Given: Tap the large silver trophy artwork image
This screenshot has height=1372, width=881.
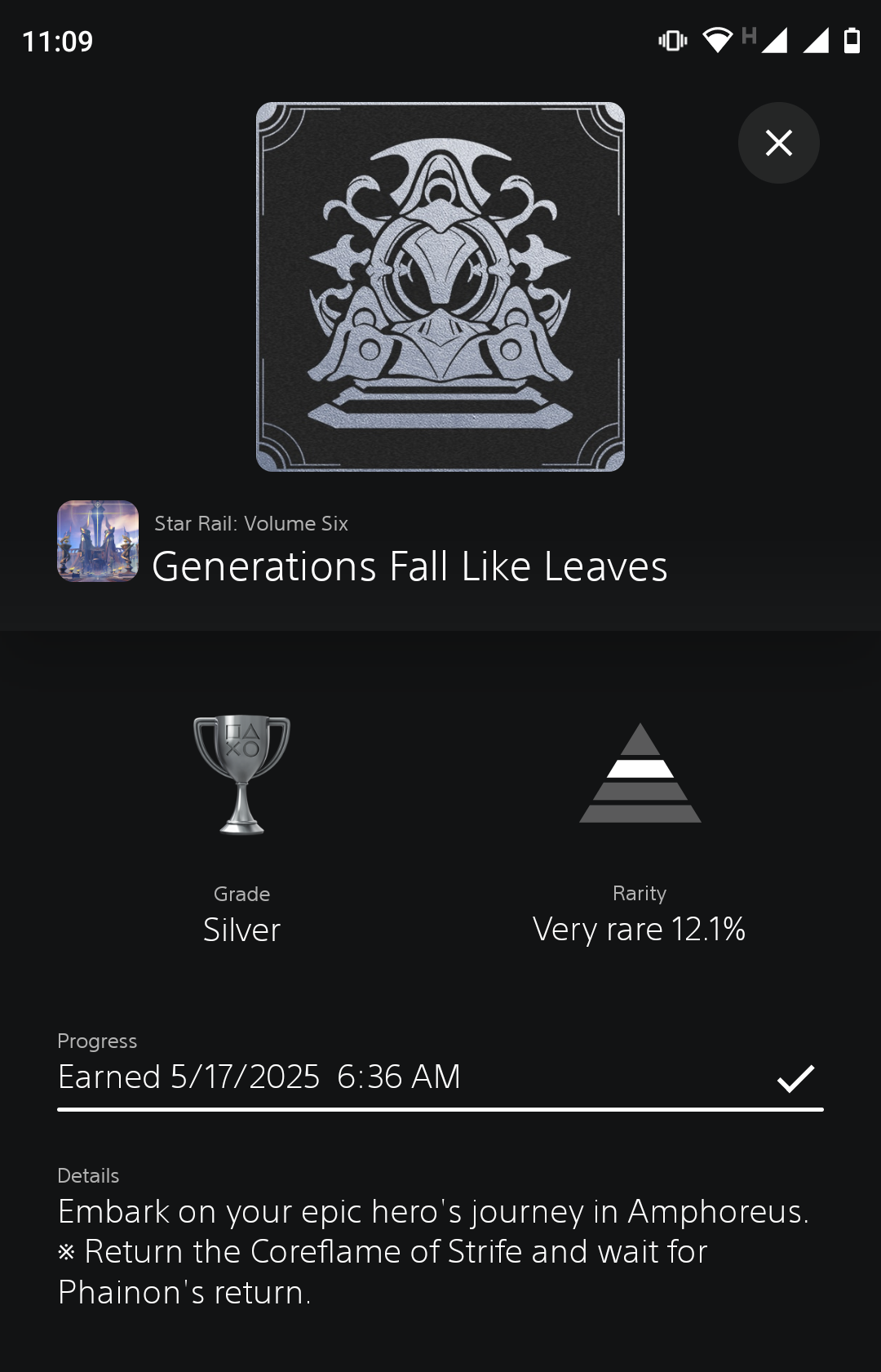Looking at the screenshot, I should pos(440,286).
